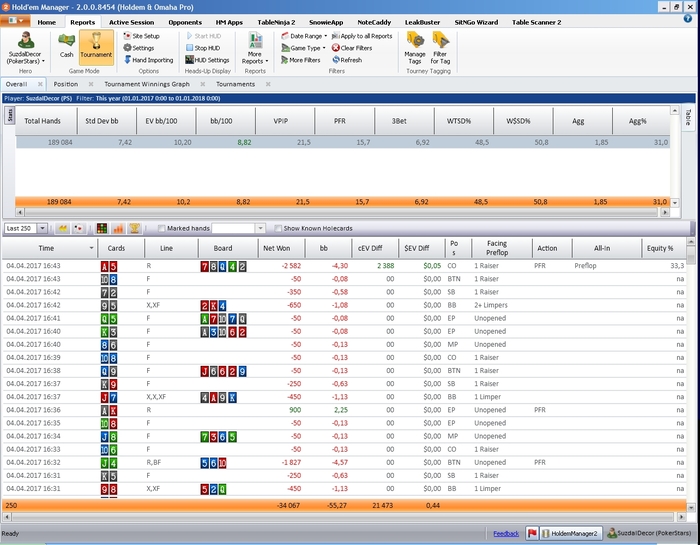Click Clear Filters
This screenshot has height=545, width=700.
point(352,48)
